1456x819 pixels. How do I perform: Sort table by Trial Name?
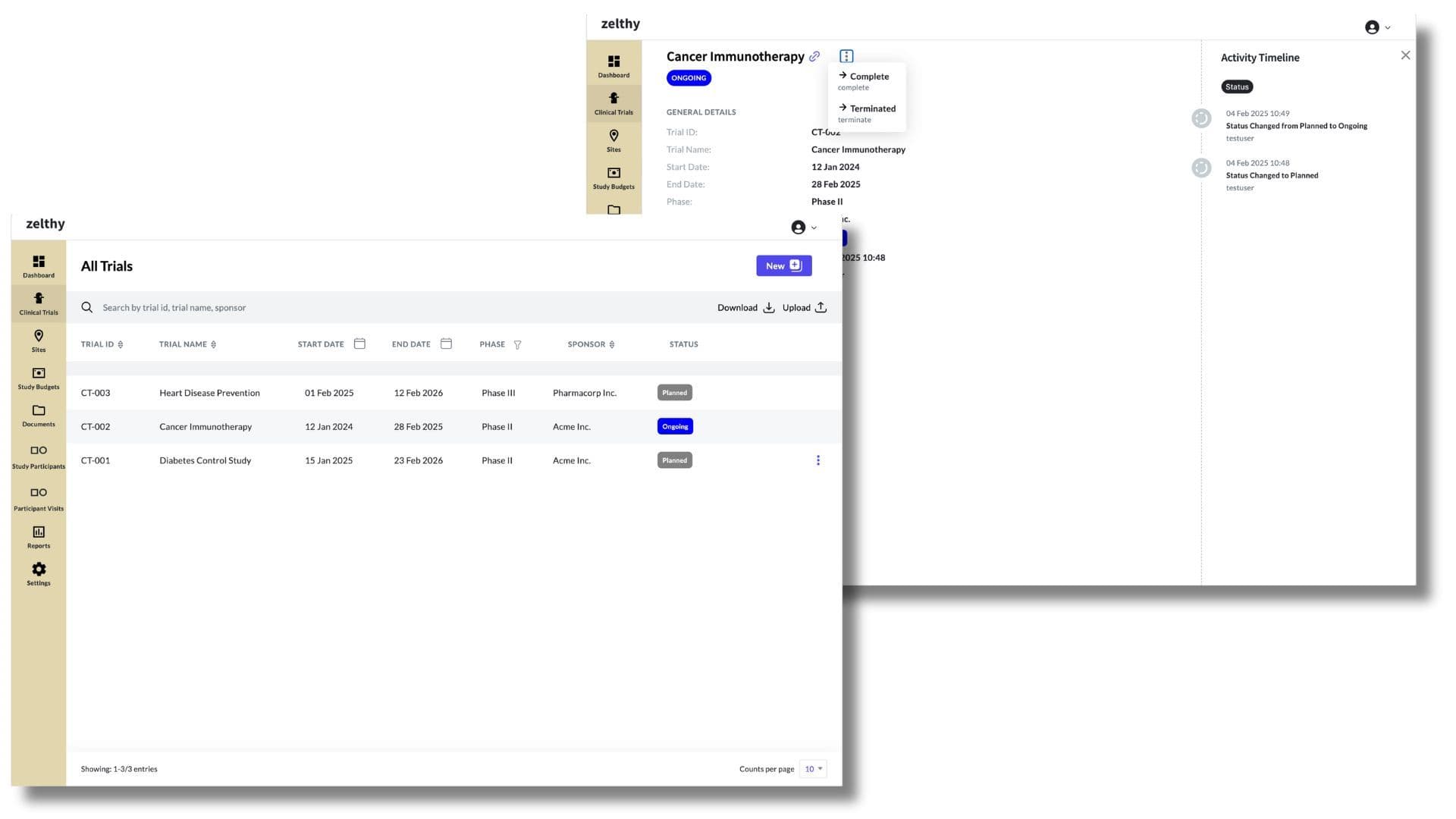[213, 344]
